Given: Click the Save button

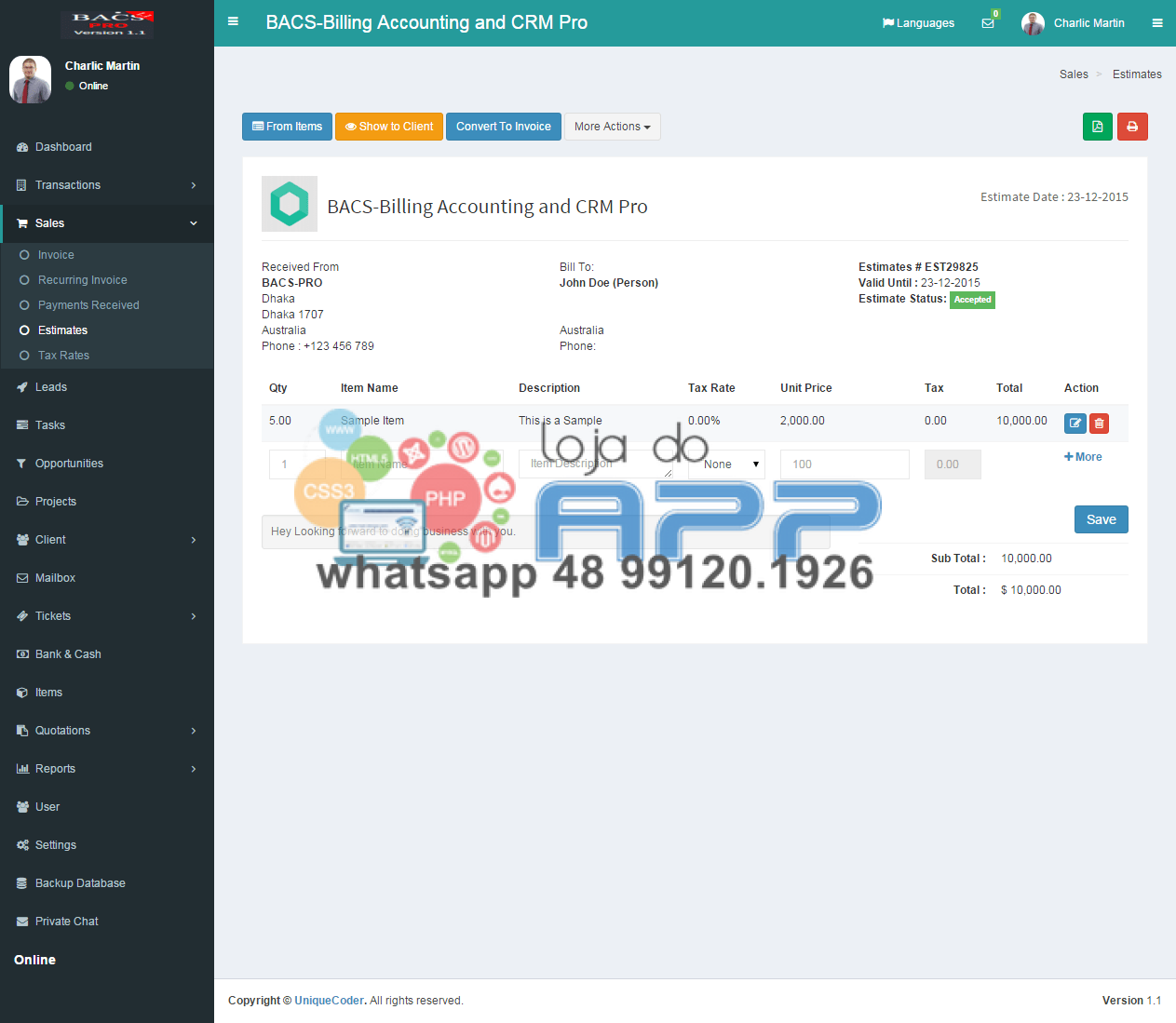Looking at the screenshot, I should (1101, 519).
